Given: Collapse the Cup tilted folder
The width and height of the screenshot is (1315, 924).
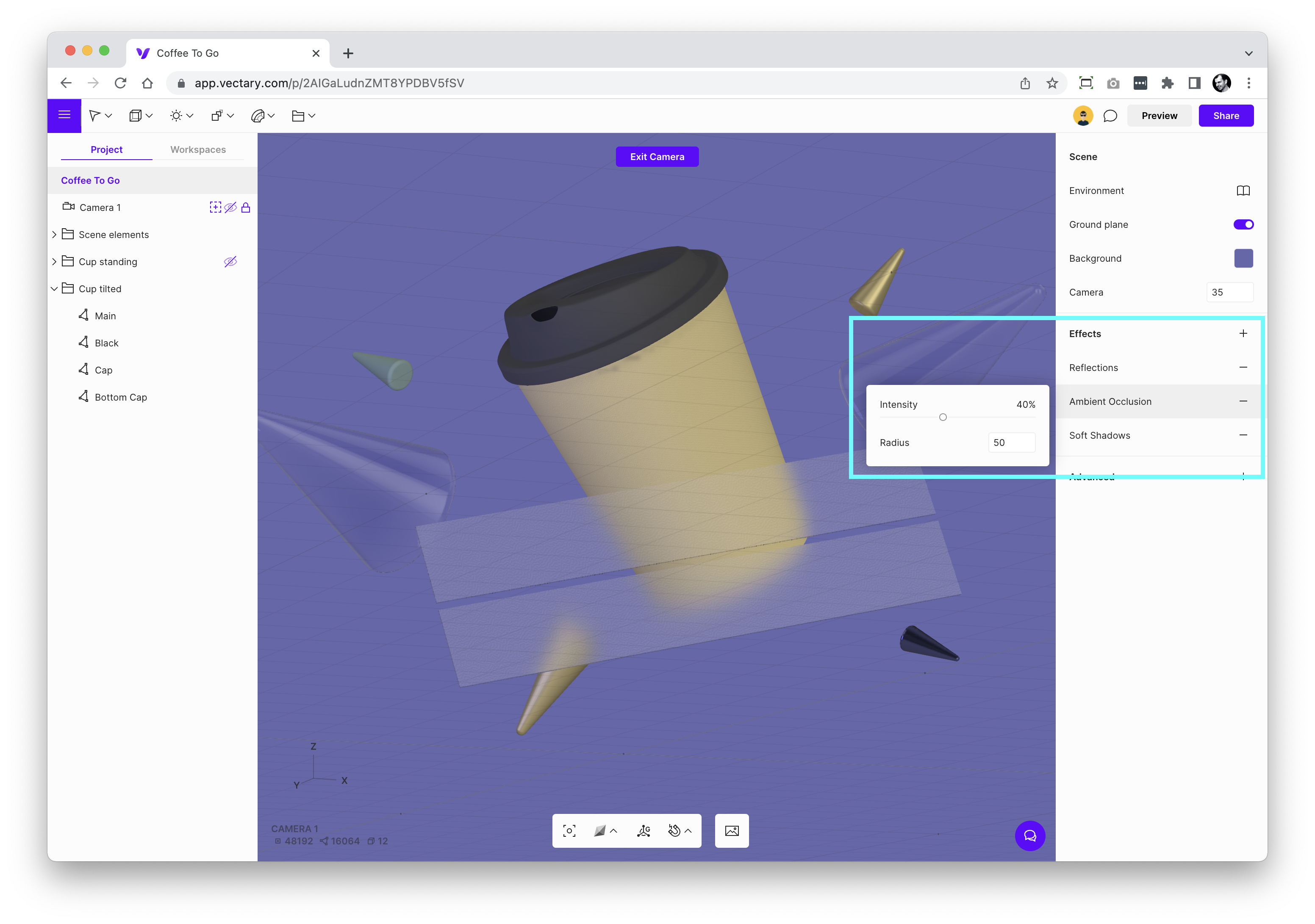Looking at the screenshot, I should 54,288.
